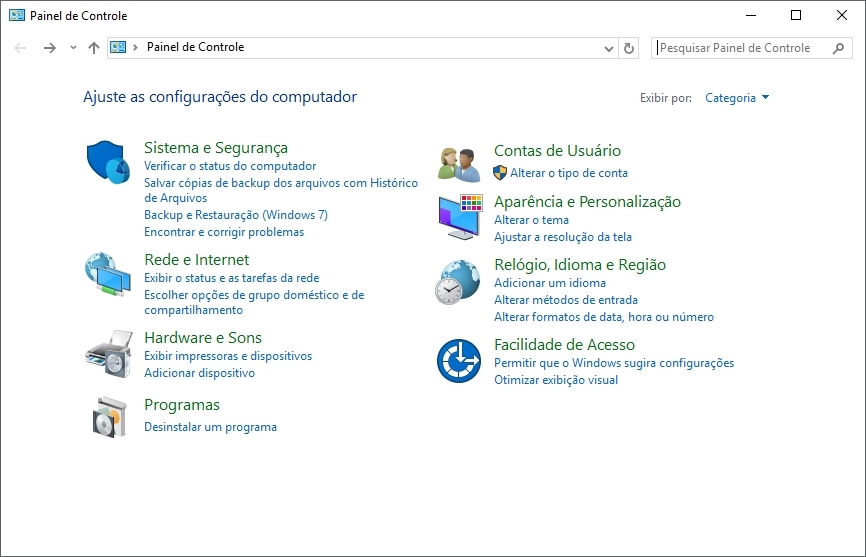This screenshot has height=557, width=866.
Task: Click Exibir o status e as tarefas da rede
Action: click(232, 278)
